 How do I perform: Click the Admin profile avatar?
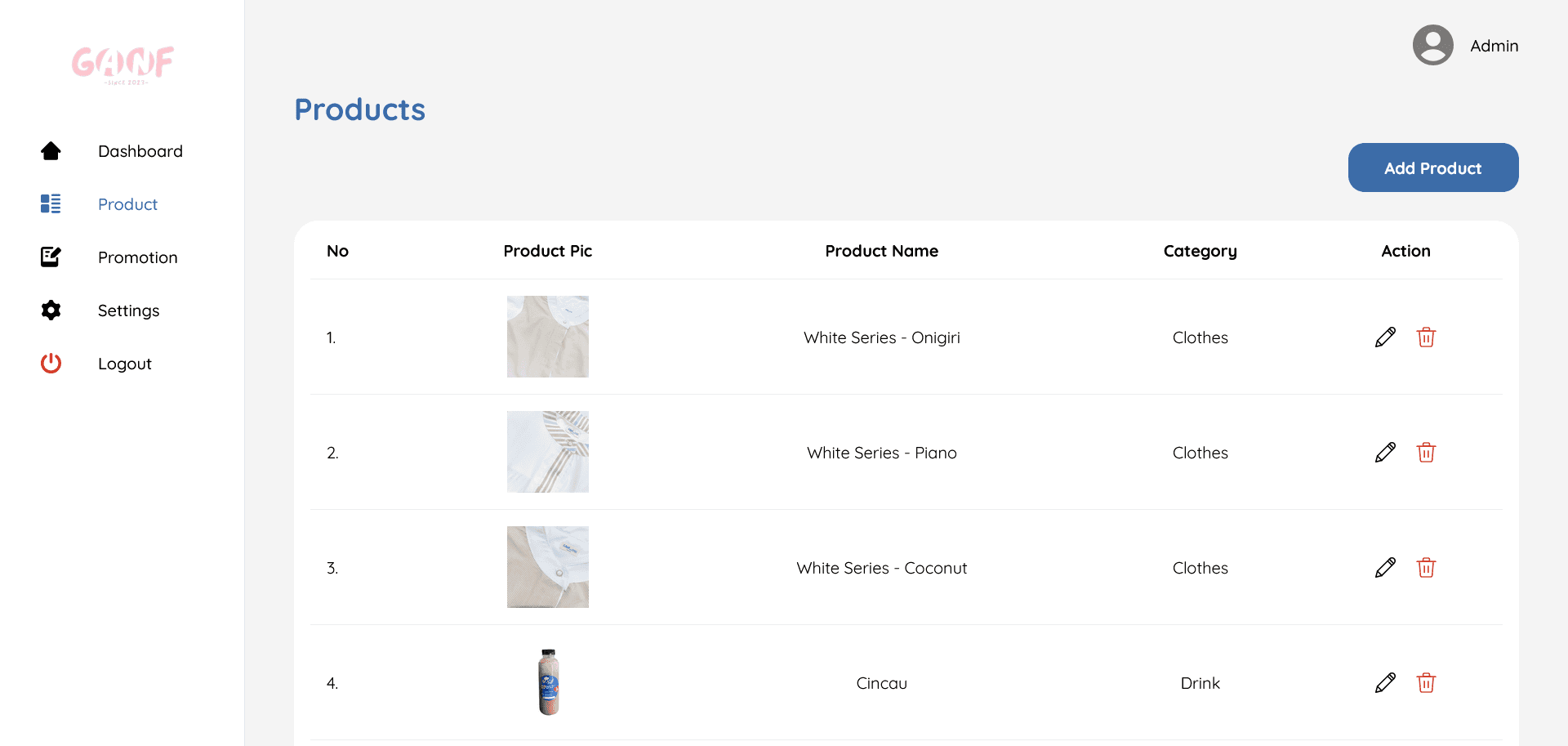(x=1432, y=45)
